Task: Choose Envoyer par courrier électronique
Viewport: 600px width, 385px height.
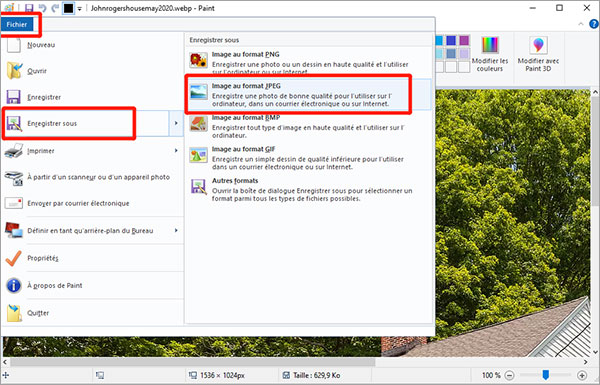Action: point(92,203)
